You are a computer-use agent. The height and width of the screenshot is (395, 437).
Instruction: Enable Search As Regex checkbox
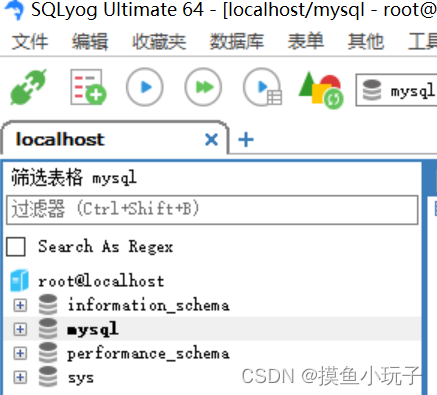tap(16, 247)
